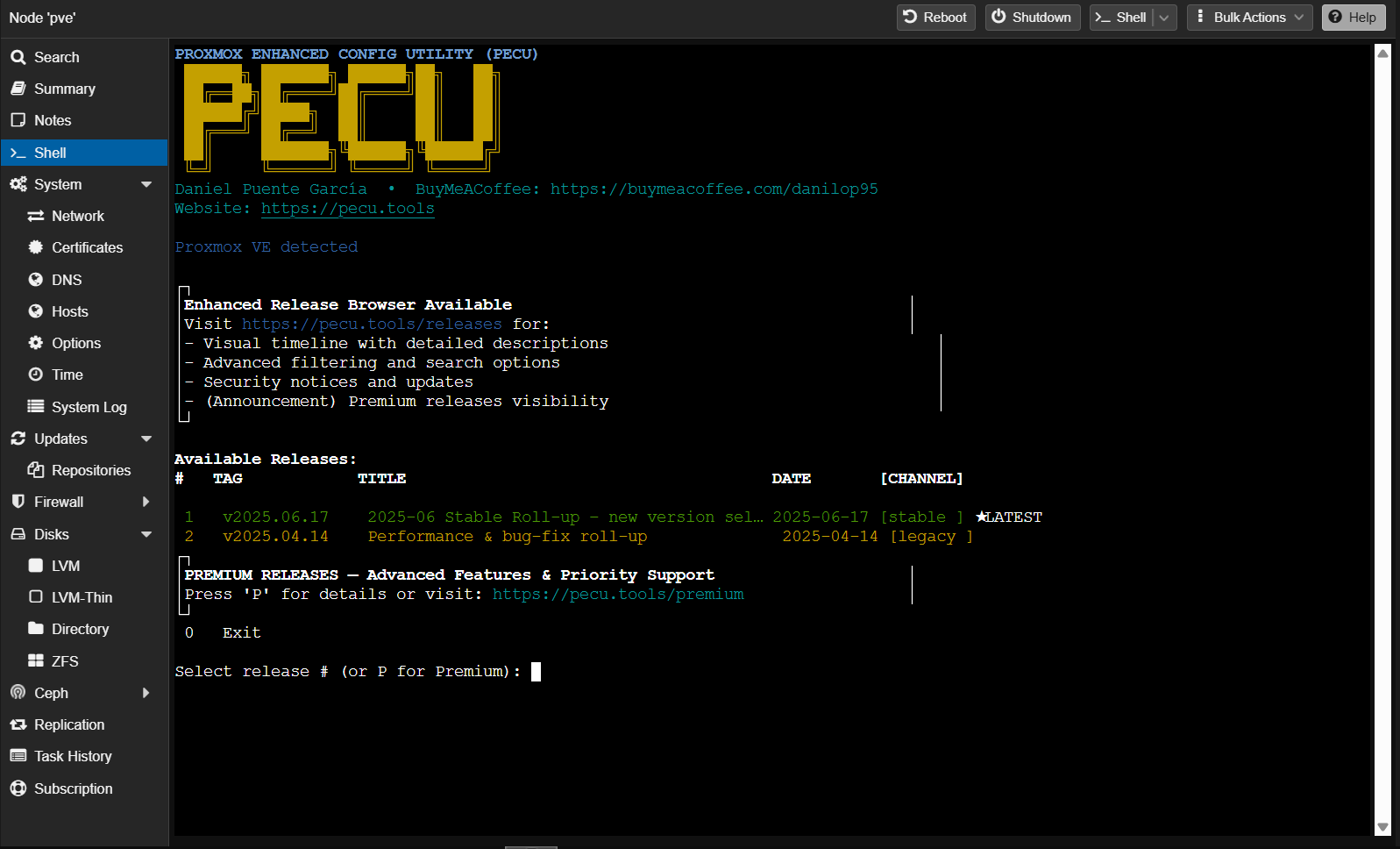This screenshot has width=1400, height=849.
Task: Click the ZFS grid icon
Action: (36, 660)
